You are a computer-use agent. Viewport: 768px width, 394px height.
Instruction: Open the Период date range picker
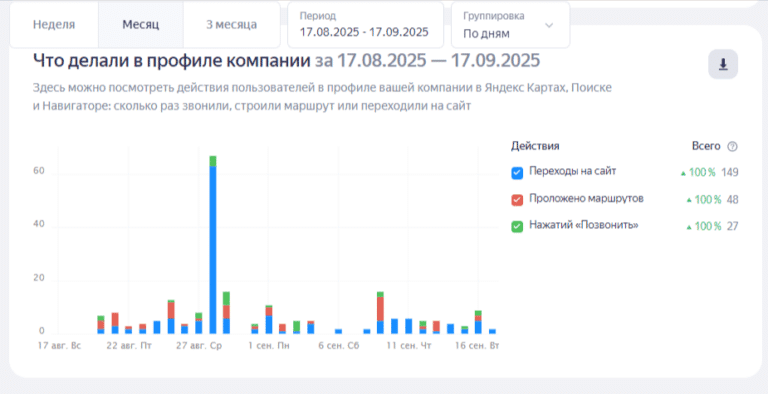pyautogui.click(x=365, y=25)
